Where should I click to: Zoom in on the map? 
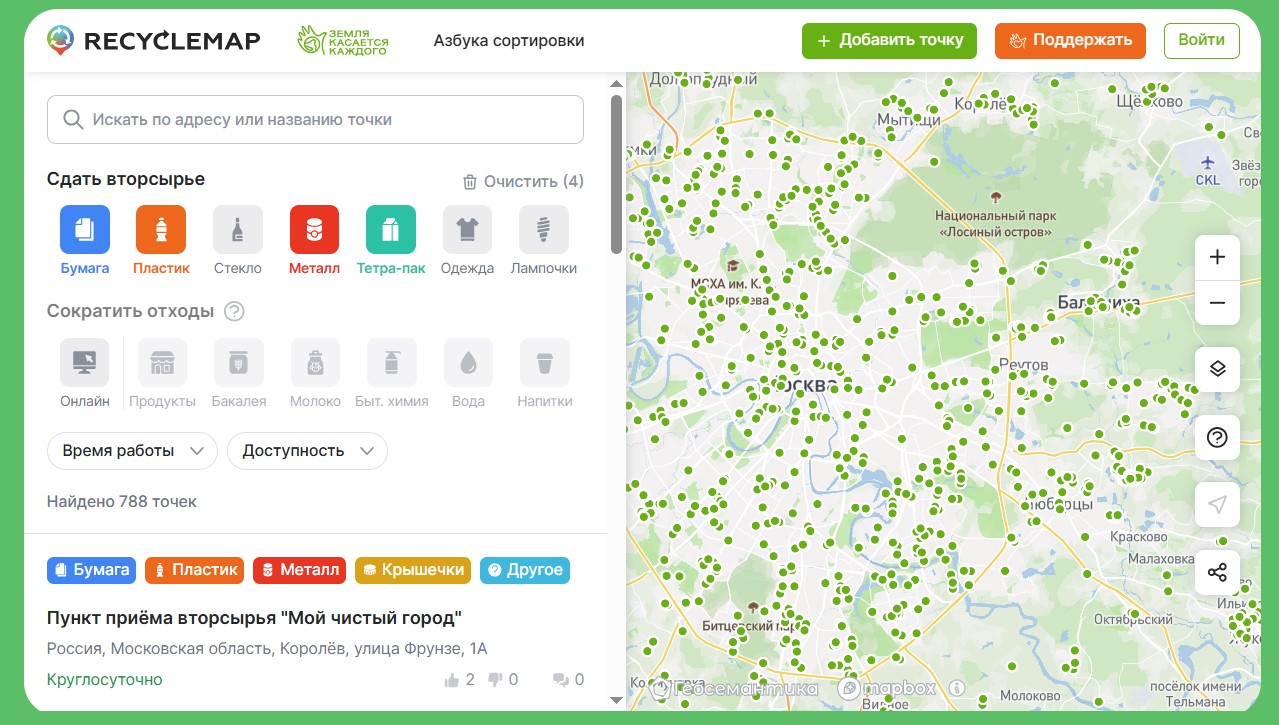[1217, 257]
